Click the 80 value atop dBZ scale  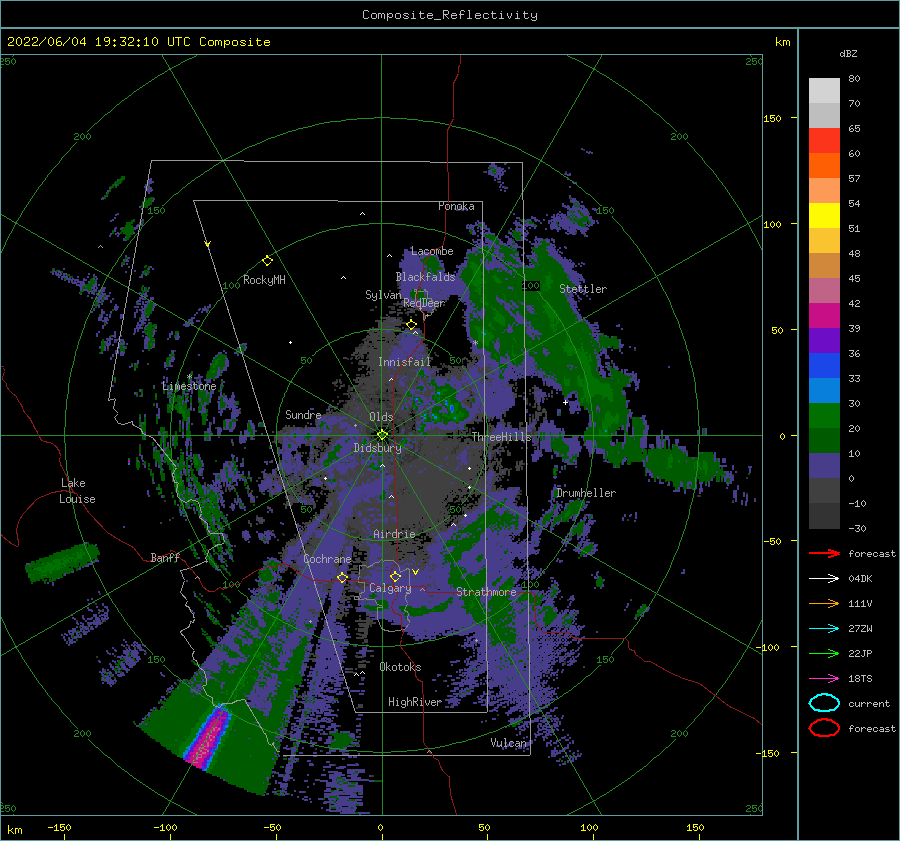(x=854, y=79)
